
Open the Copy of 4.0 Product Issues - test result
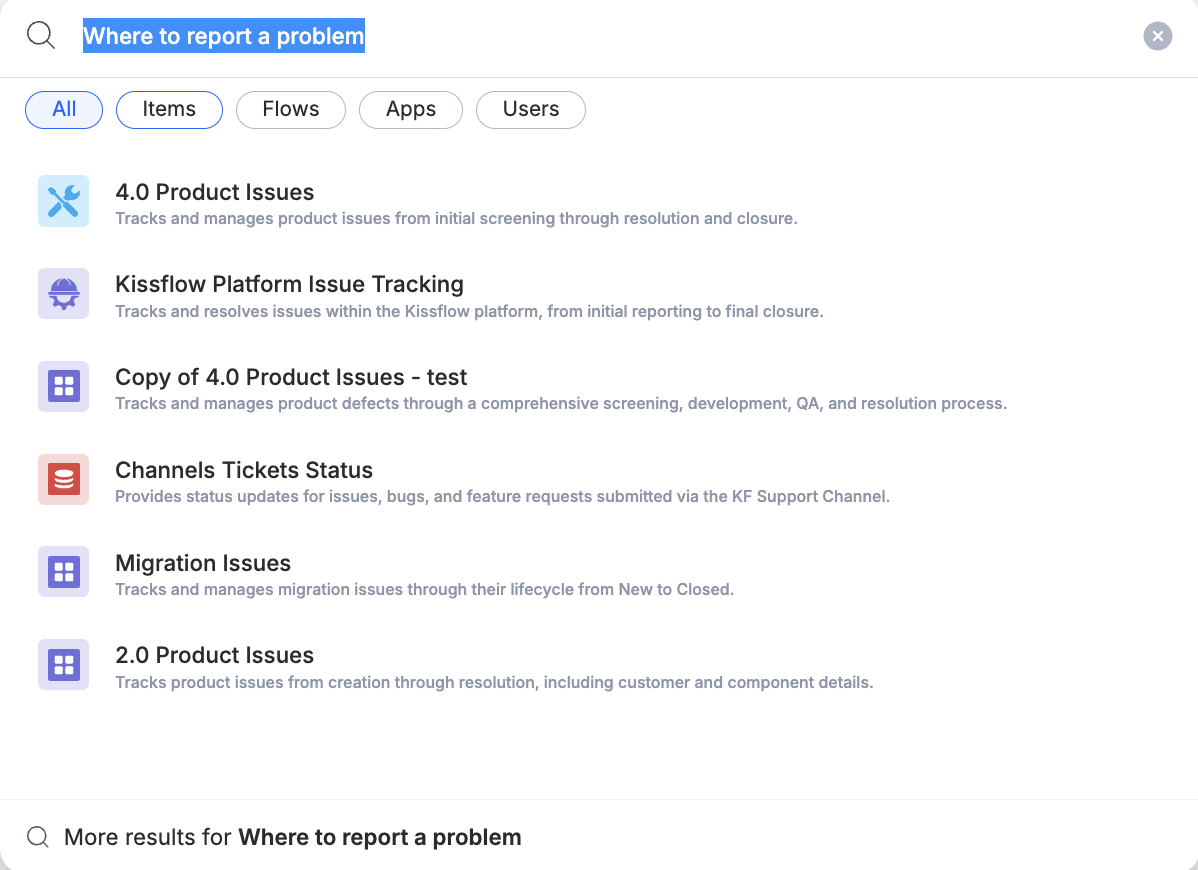click(291, 377)
